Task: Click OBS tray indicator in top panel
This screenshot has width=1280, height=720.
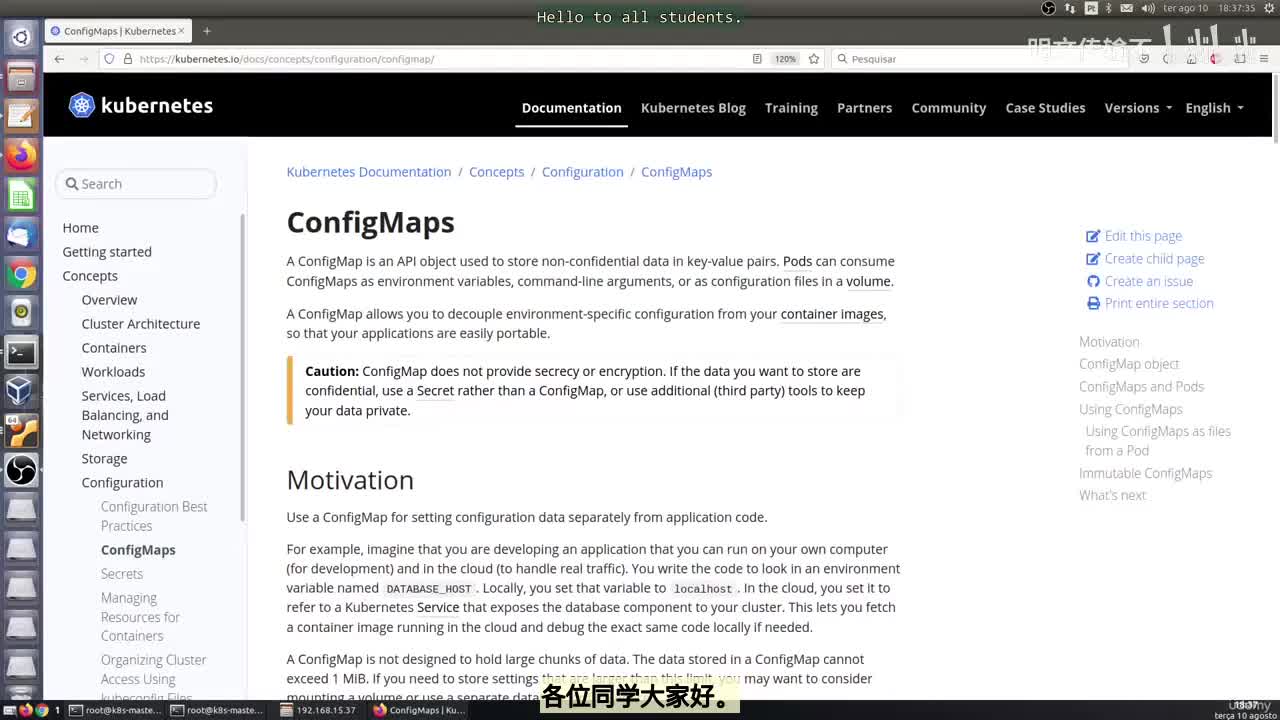Action: [1048, 8]
